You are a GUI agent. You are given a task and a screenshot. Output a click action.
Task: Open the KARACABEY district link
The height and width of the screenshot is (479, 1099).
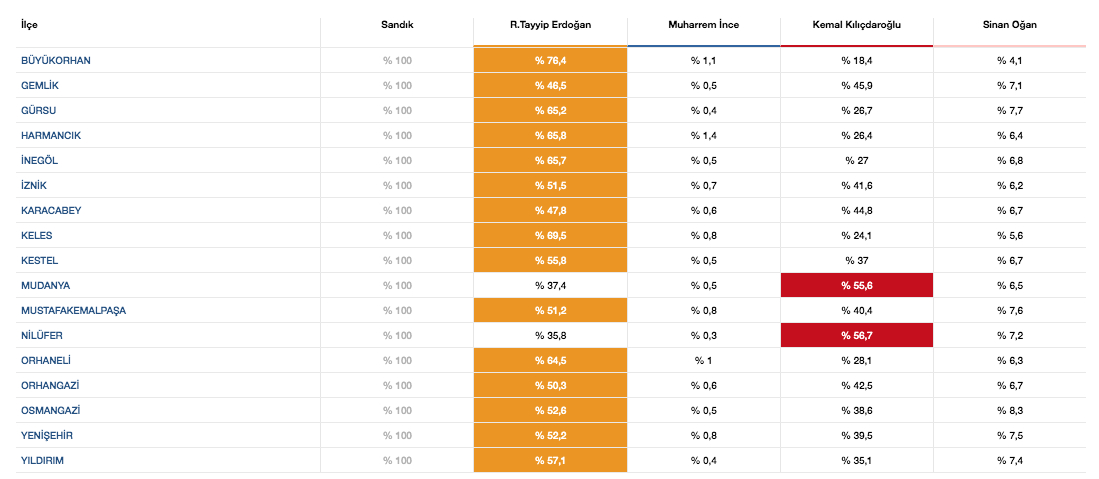[x=51, y=211]
